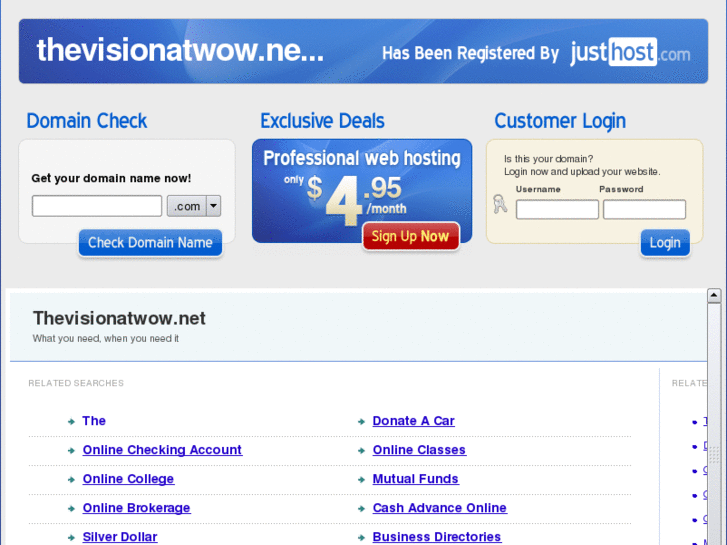Screen dimensions: 727x545
Task: Click the Sign Up Now button
Action: 411,236
